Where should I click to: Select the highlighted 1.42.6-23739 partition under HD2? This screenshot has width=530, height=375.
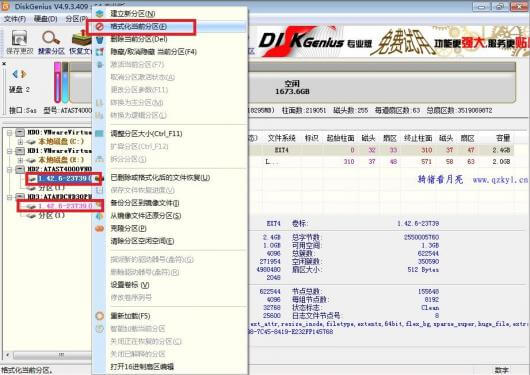pyautogui.click(x=64, y=179)
